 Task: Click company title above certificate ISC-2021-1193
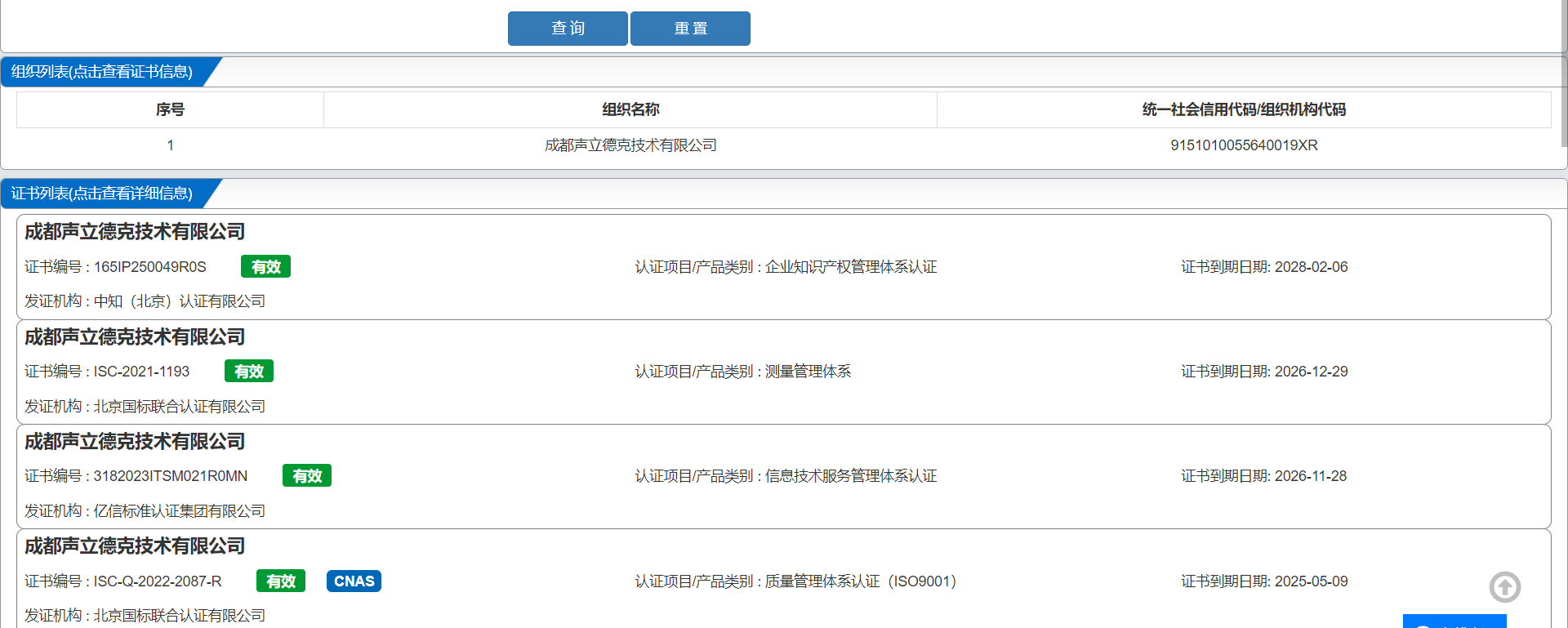pos(135,337)
